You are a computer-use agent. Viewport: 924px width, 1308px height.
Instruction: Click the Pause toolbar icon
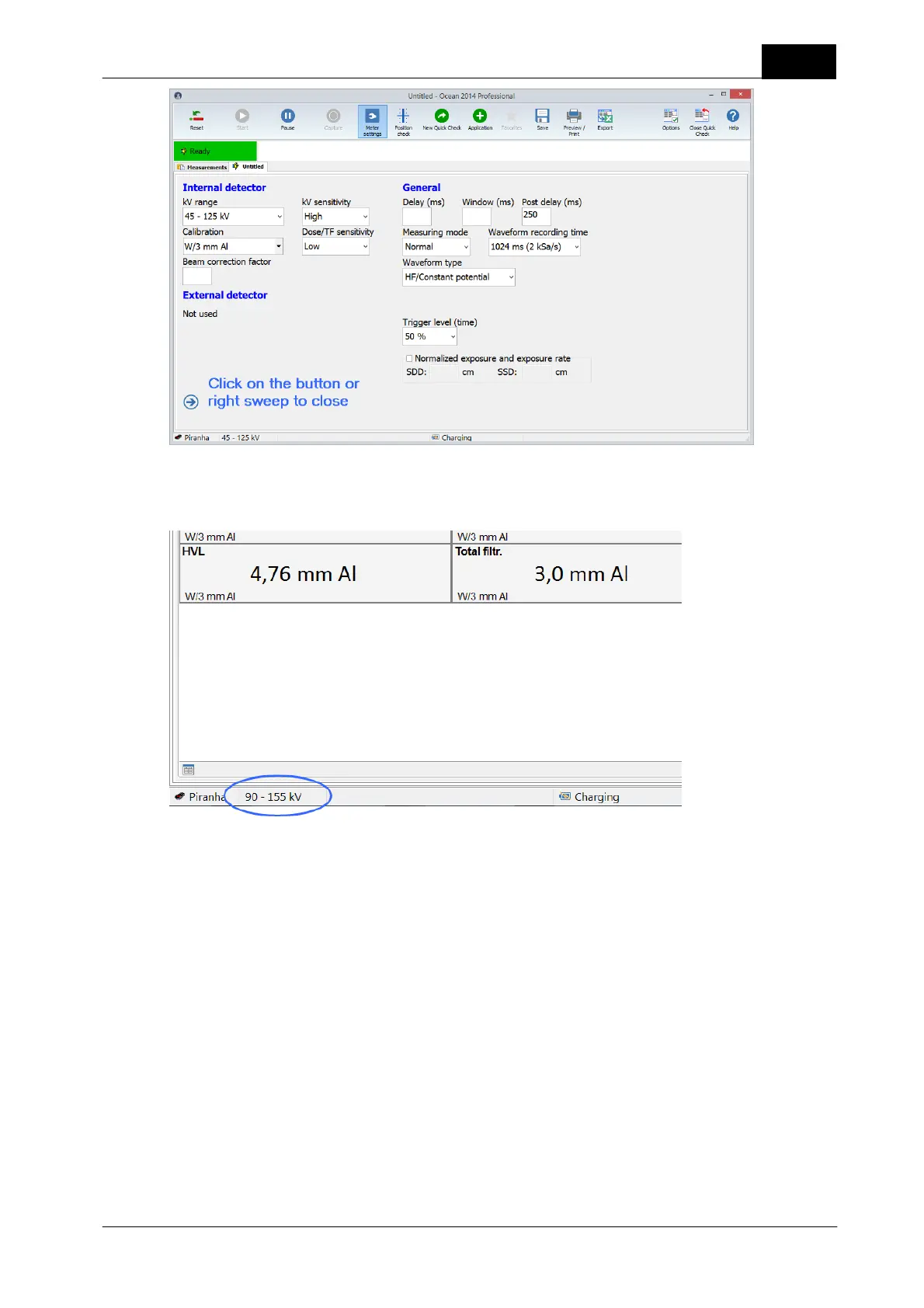287,116
